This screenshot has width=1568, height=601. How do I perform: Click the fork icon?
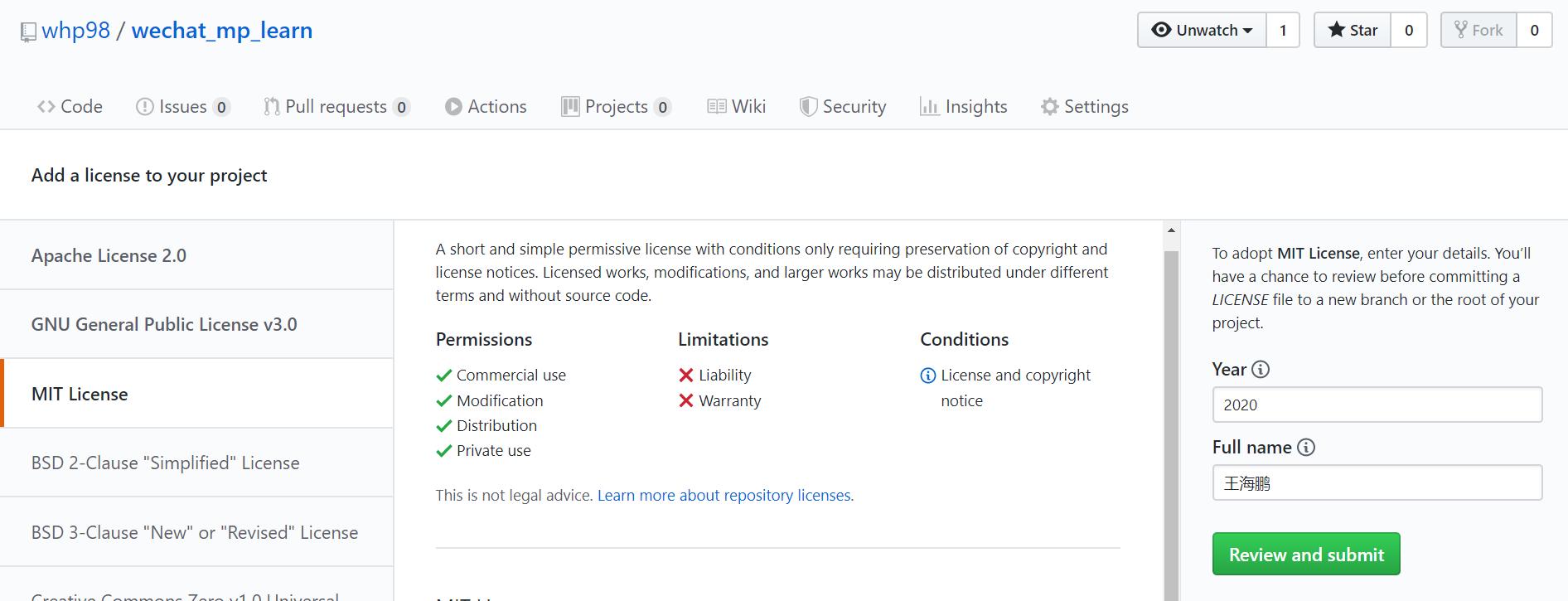[1461, 30]
